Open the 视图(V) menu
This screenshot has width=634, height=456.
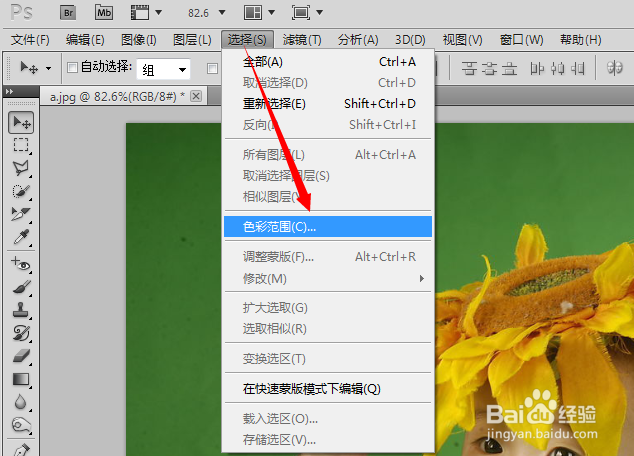[462, 40]
